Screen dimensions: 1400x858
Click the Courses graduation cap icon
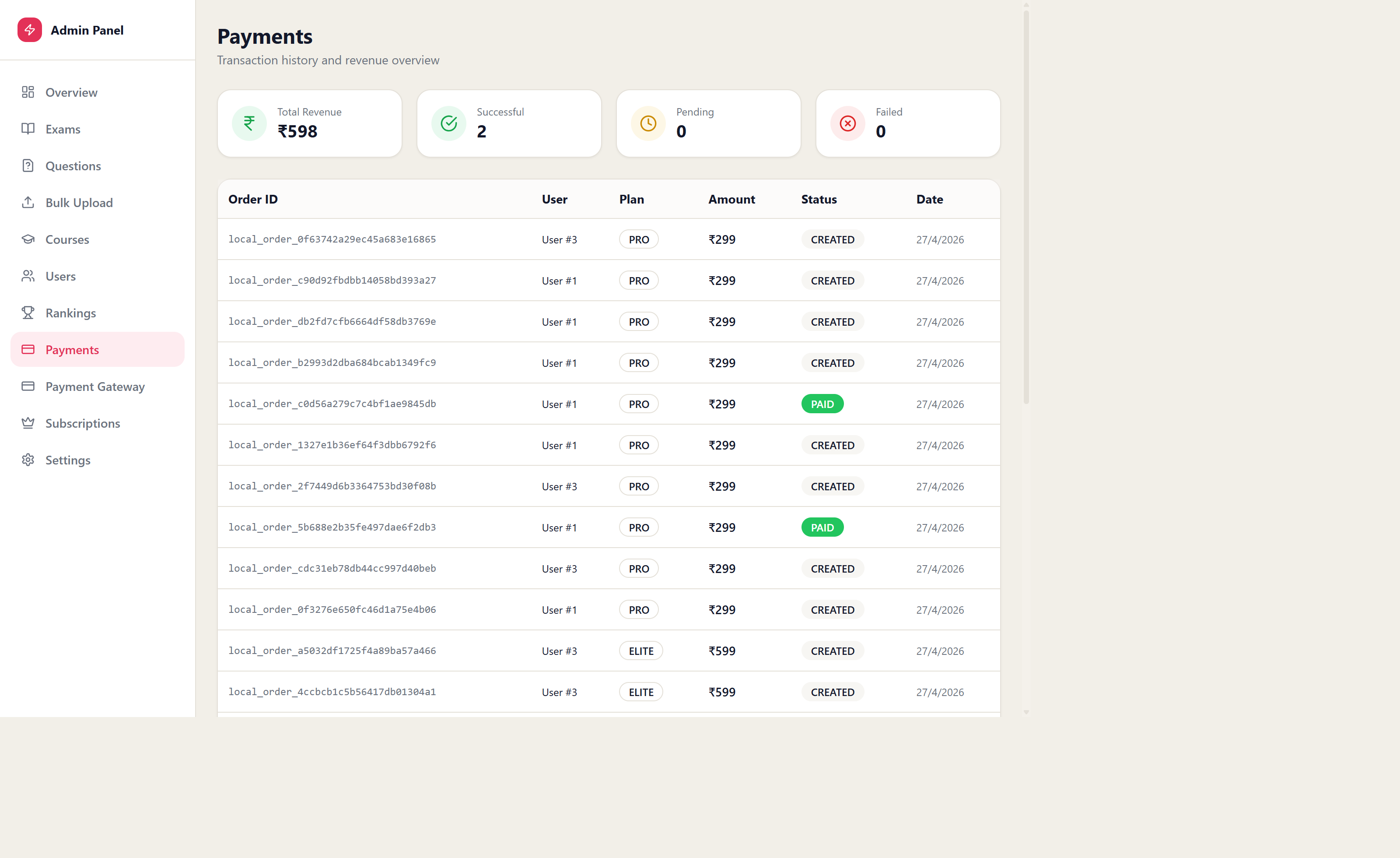click(x=28, y=239)
